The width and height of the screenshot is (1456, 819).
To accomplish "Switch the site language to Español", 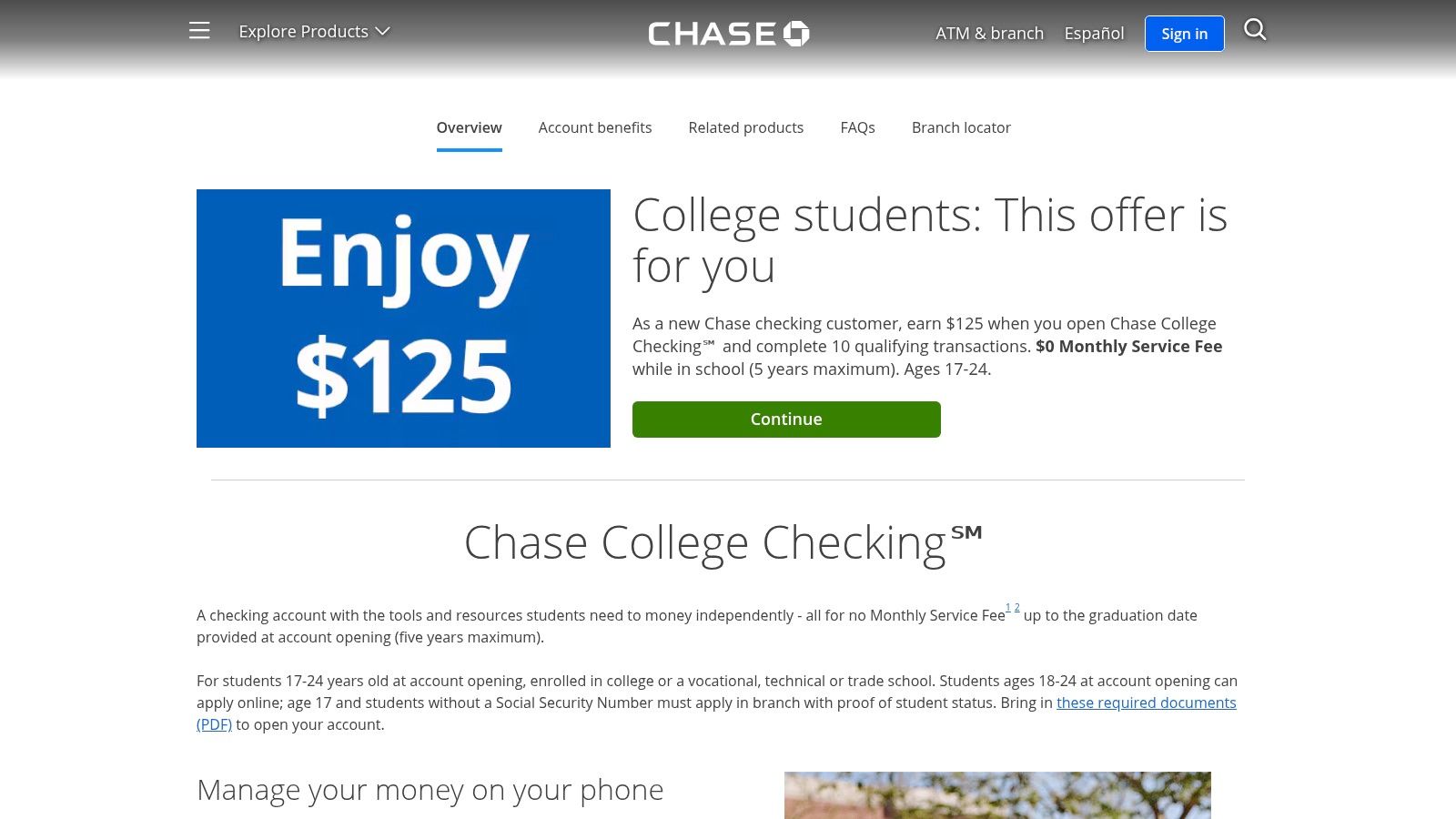I will click(1094, 34).
